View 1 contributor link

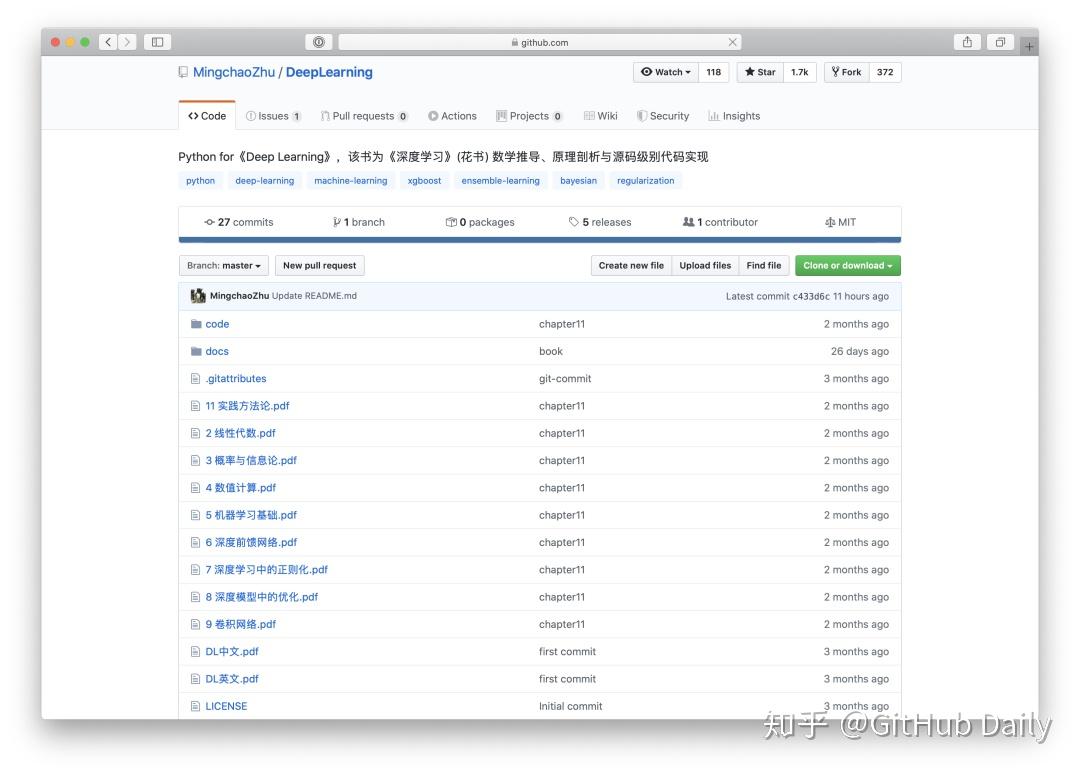[720, 222]
